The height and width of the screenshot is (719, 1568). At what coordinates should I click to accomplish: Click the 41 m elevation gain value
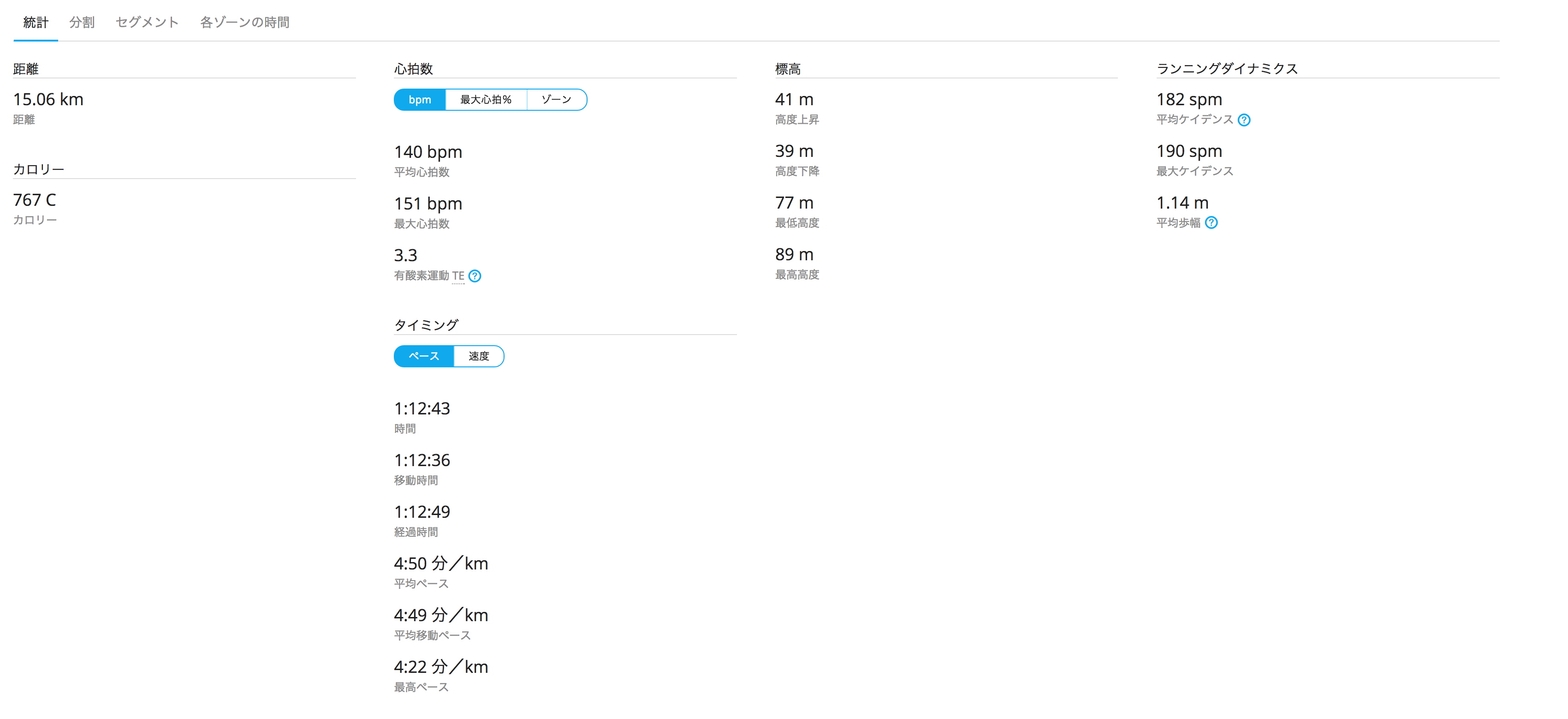click(x=794, y=99)
